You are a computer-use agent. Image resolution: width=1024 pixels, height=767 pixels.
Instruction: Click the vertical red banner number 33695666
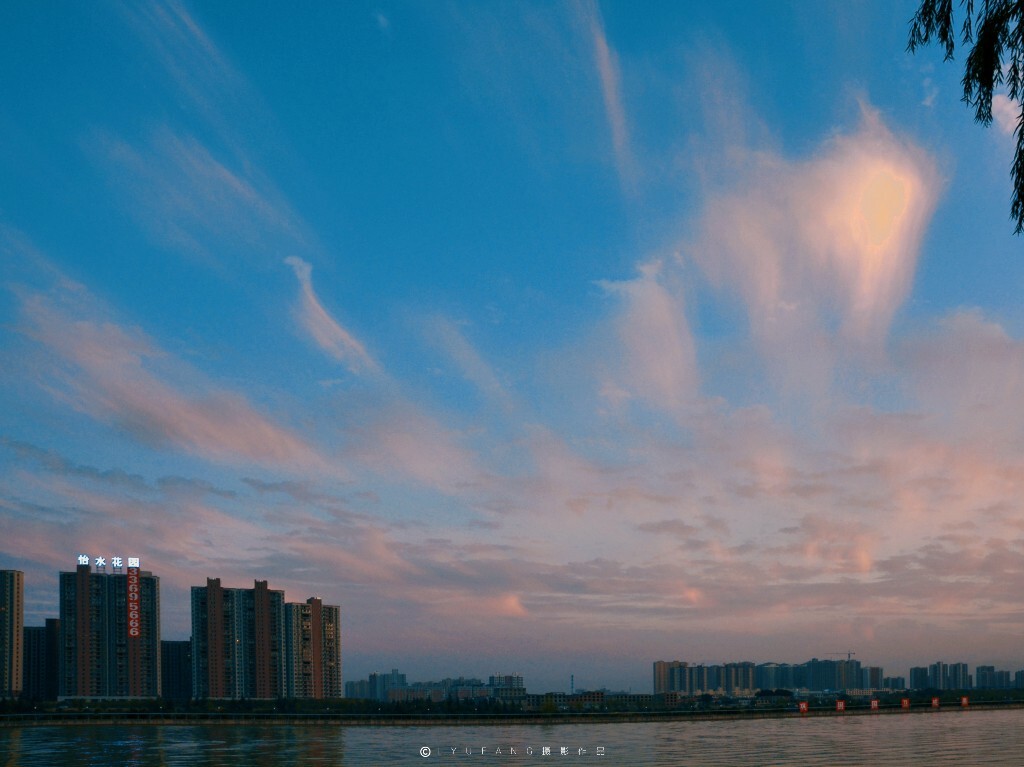click(134, 602)
